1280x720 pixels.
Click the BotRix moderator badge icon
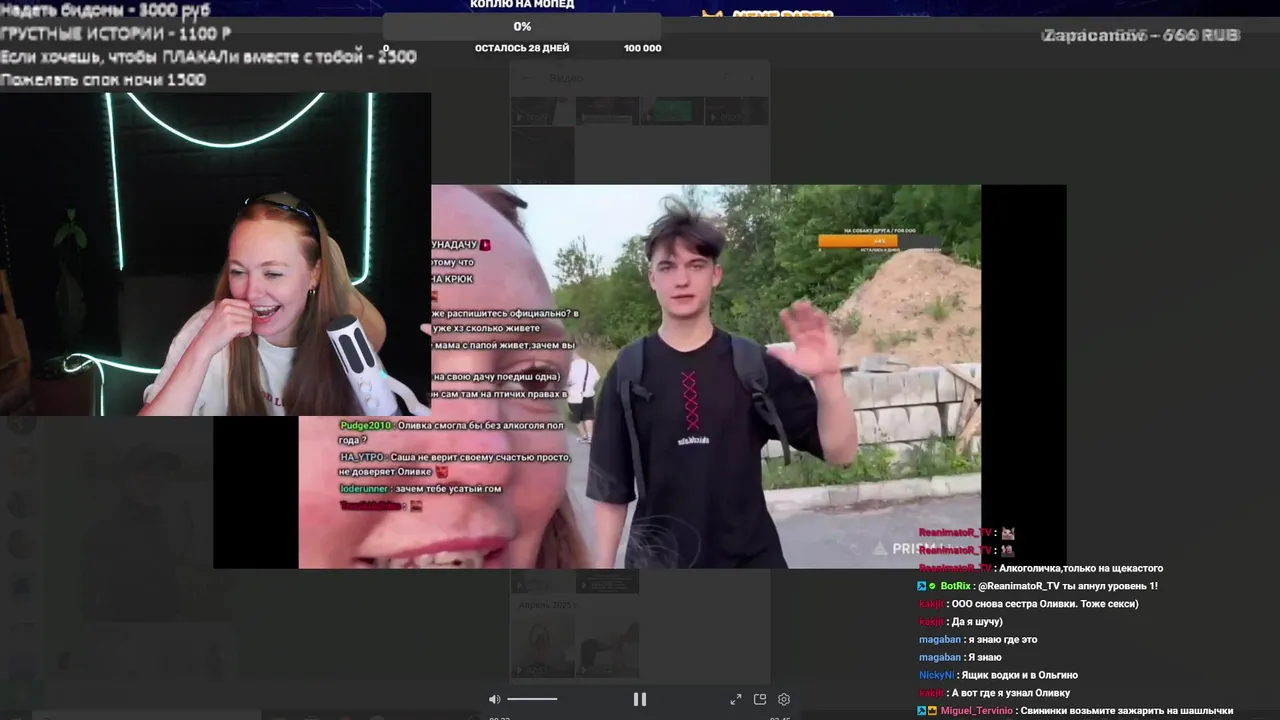pos(921,586)
